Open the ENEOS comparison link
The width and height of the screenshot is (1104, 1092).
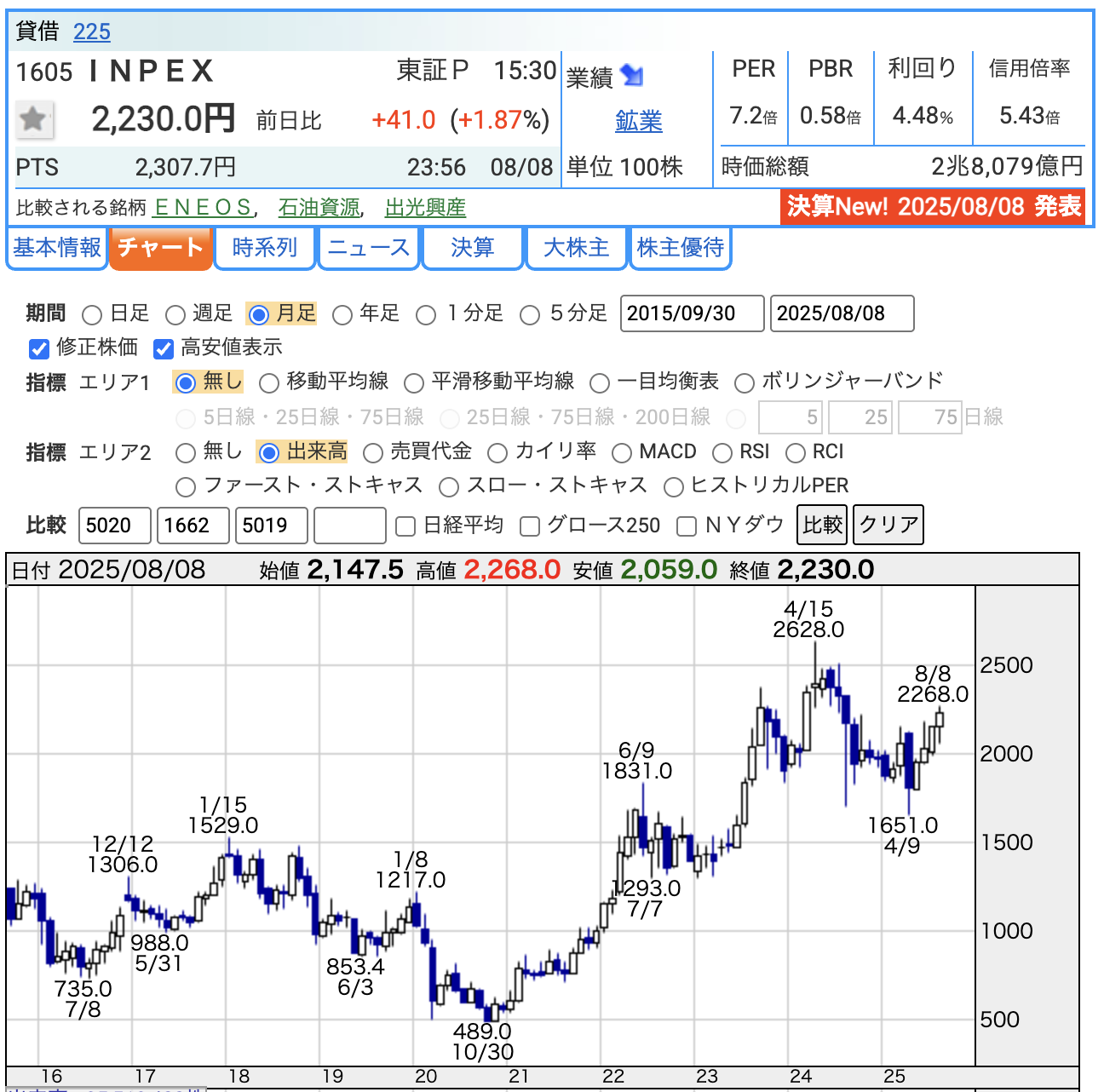(203, 207)
